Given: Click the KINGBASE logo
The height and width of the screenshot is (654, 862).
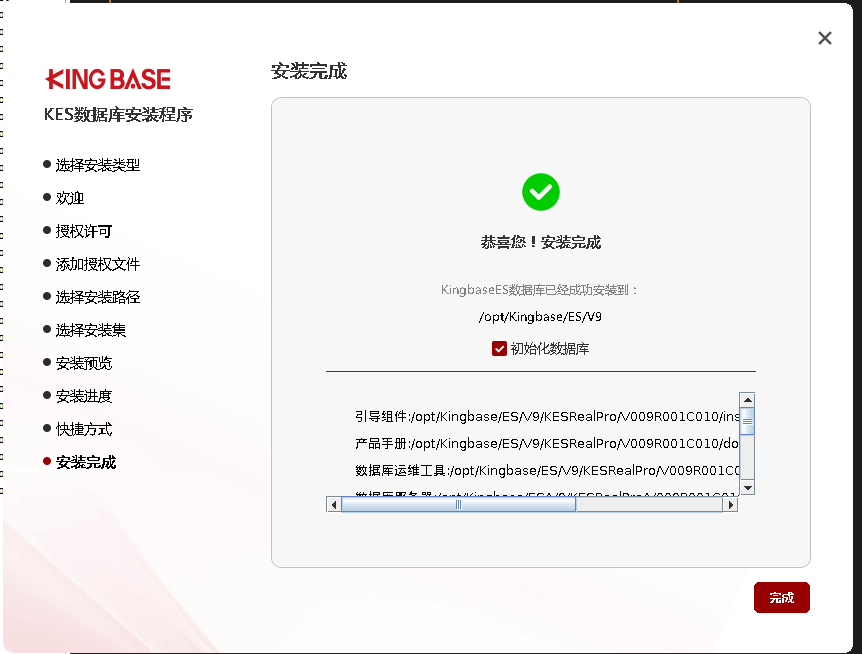Looking at the screenshot, I should click(108, 80).
